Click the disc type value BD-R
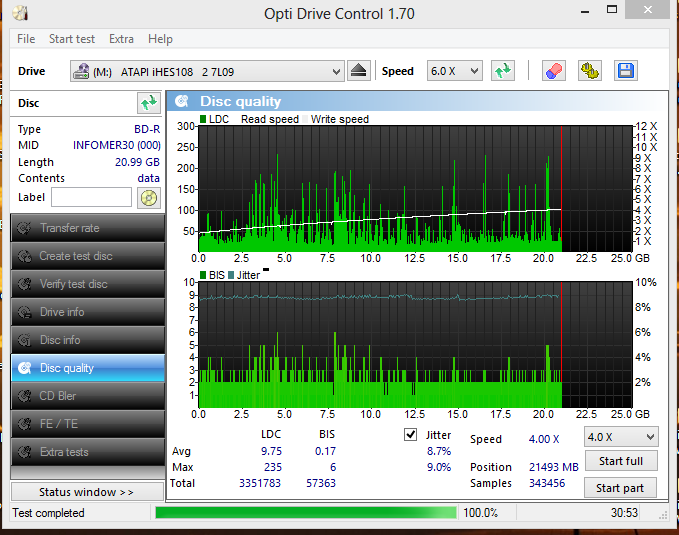 (147, 129)
